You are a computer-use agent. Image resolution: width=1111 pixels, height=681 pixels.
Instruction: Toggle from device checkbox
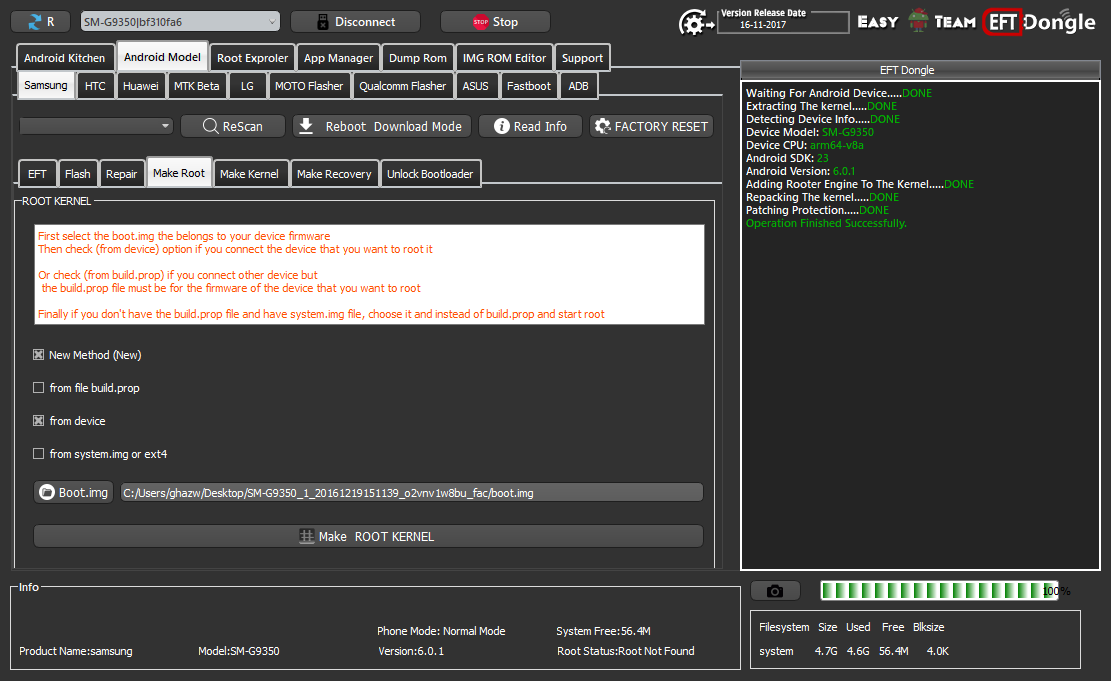[38, 421]
